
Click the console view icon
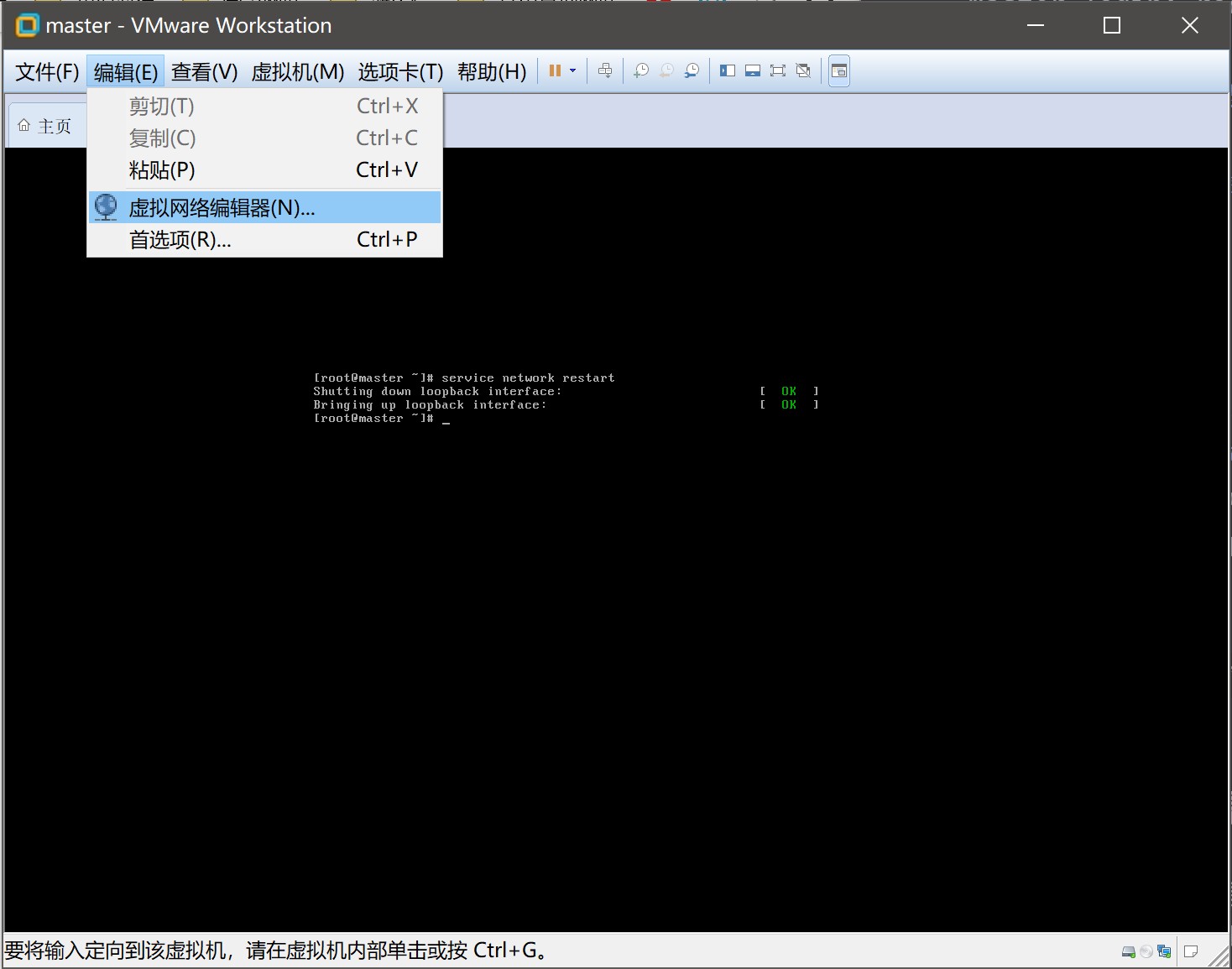[839, 71]
